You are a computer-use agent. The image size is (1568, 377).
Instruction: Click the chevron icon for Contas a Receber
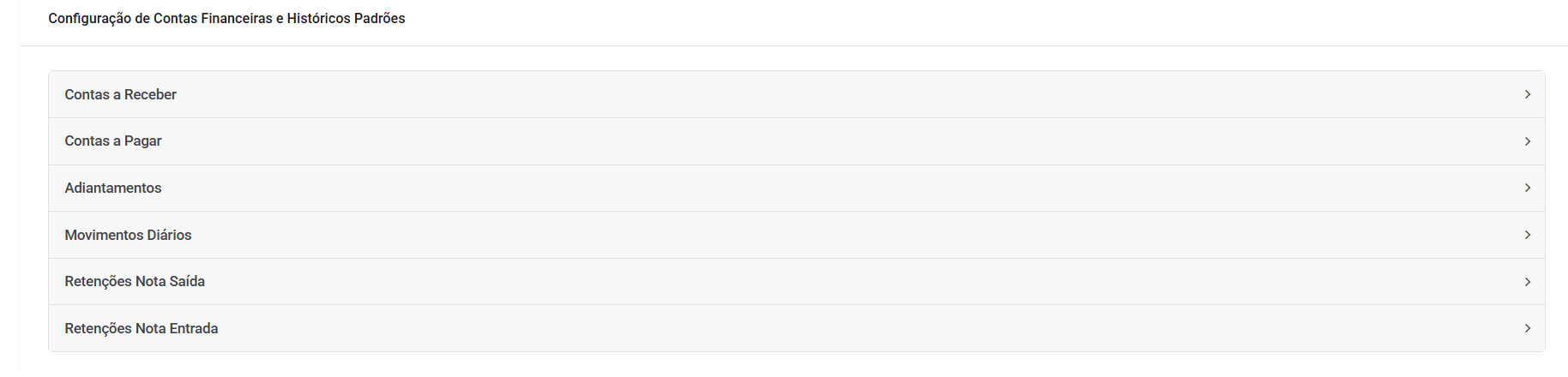[x=1527, y=94]
